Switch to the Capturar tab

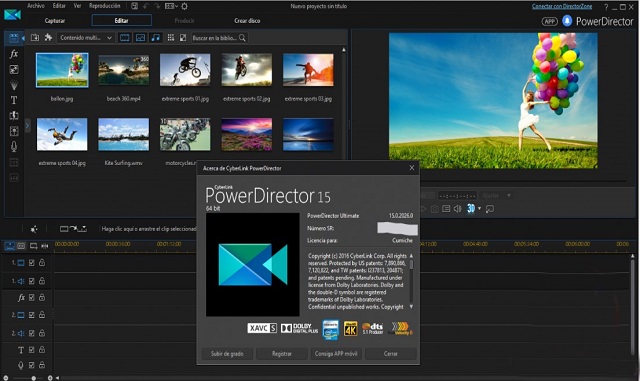(55, 20)
